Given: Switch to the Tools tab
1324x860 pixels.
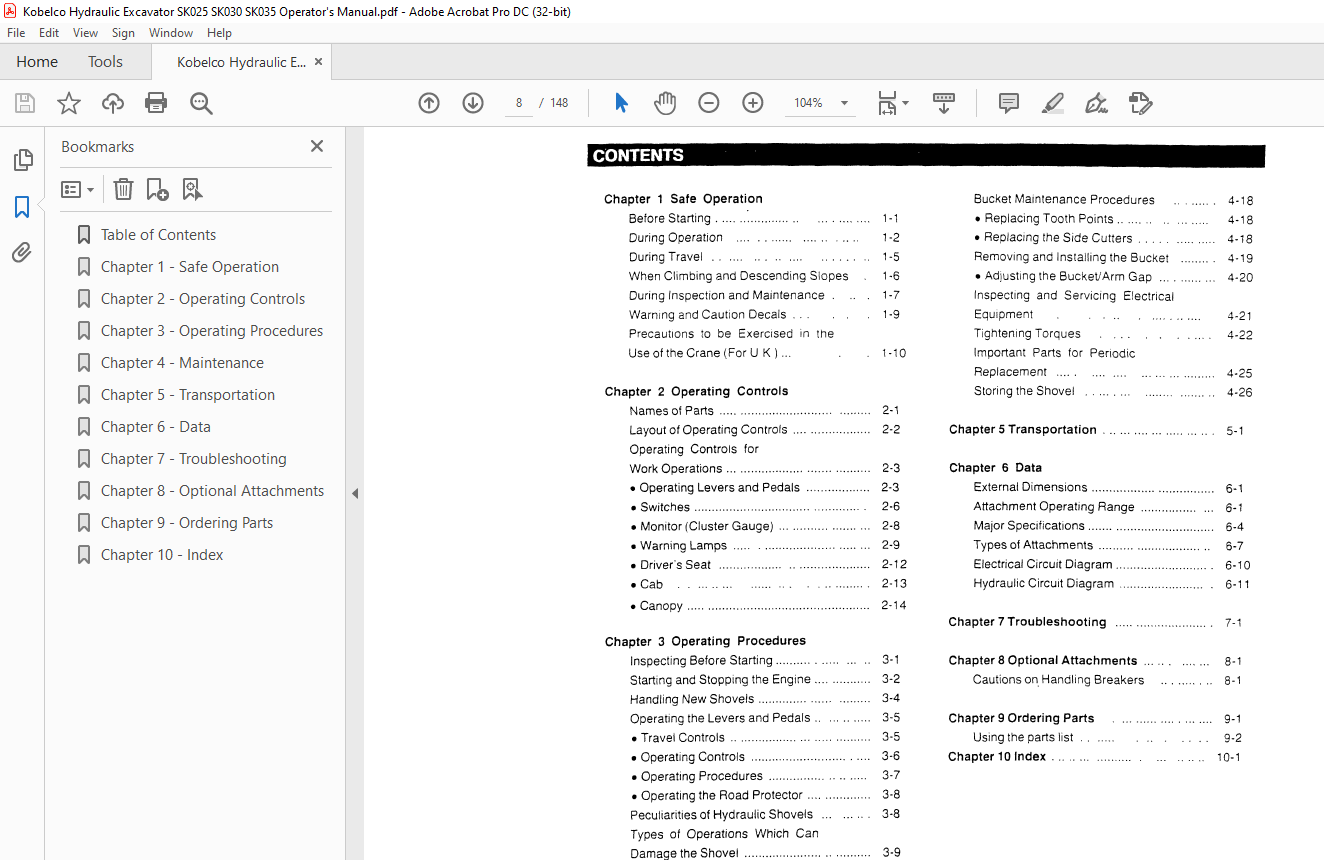Looking at the screenshot, I should (x=105, y=62).
